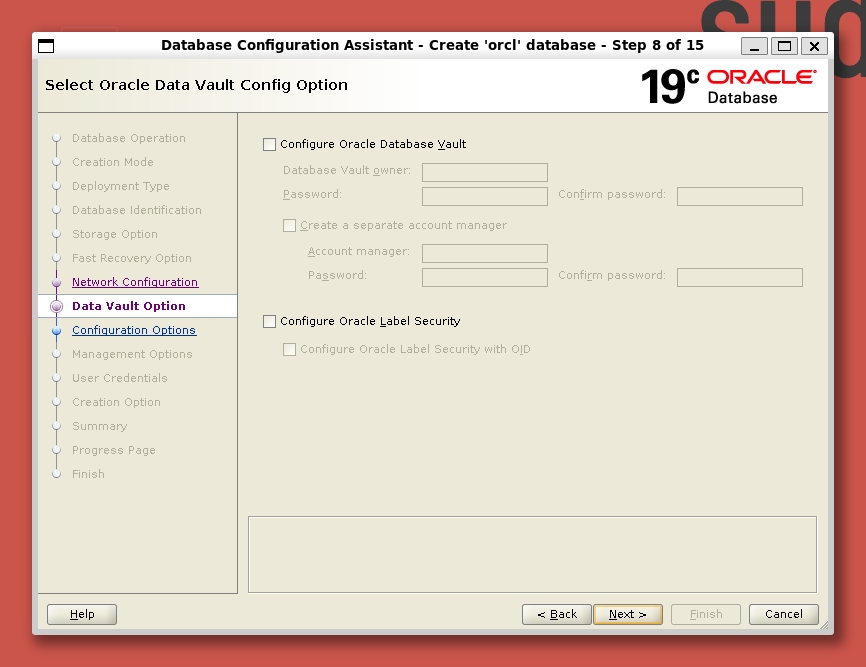Image resolution: width=866 pixels, height=667 pixels.
Task: Click the Account manager input field
Action: [x=485, y=253]
